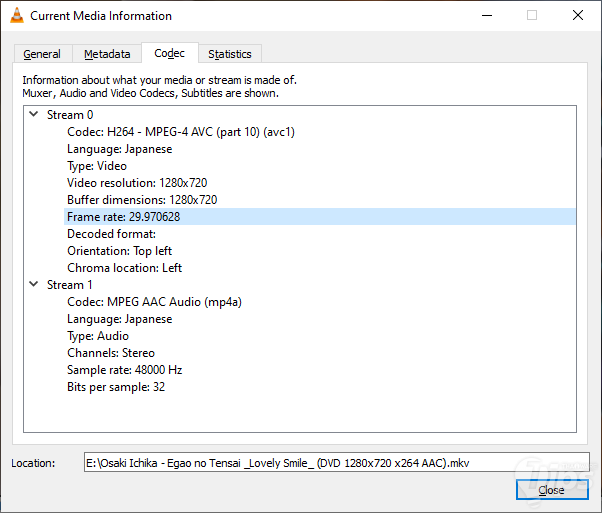The image size is (602, 513).
Task: Select the Type: Audio row
Action: 320,336
